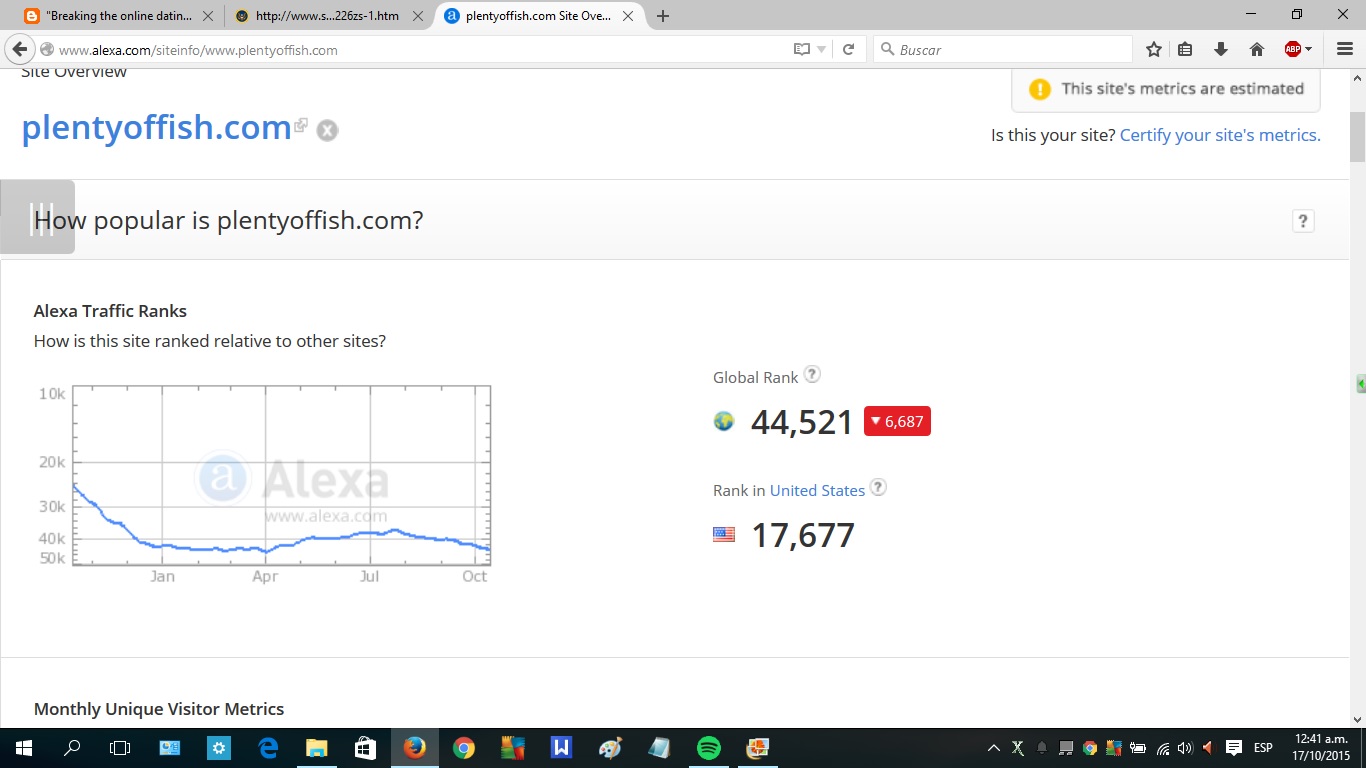Click the yellow warning estimated metrics icon
Image resolution: width=1366 pixels, height=768 pixels.
point(1040,89)
